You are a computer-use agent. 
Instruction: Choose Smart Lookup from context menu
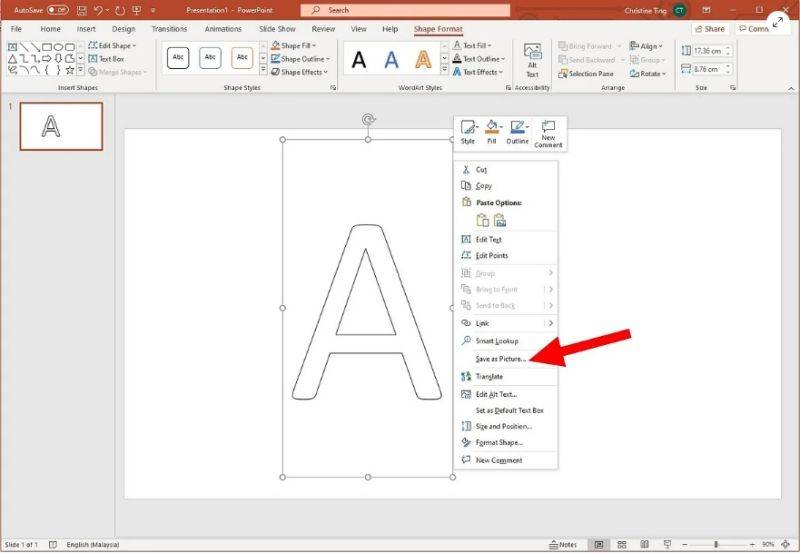tap(506, 341)
